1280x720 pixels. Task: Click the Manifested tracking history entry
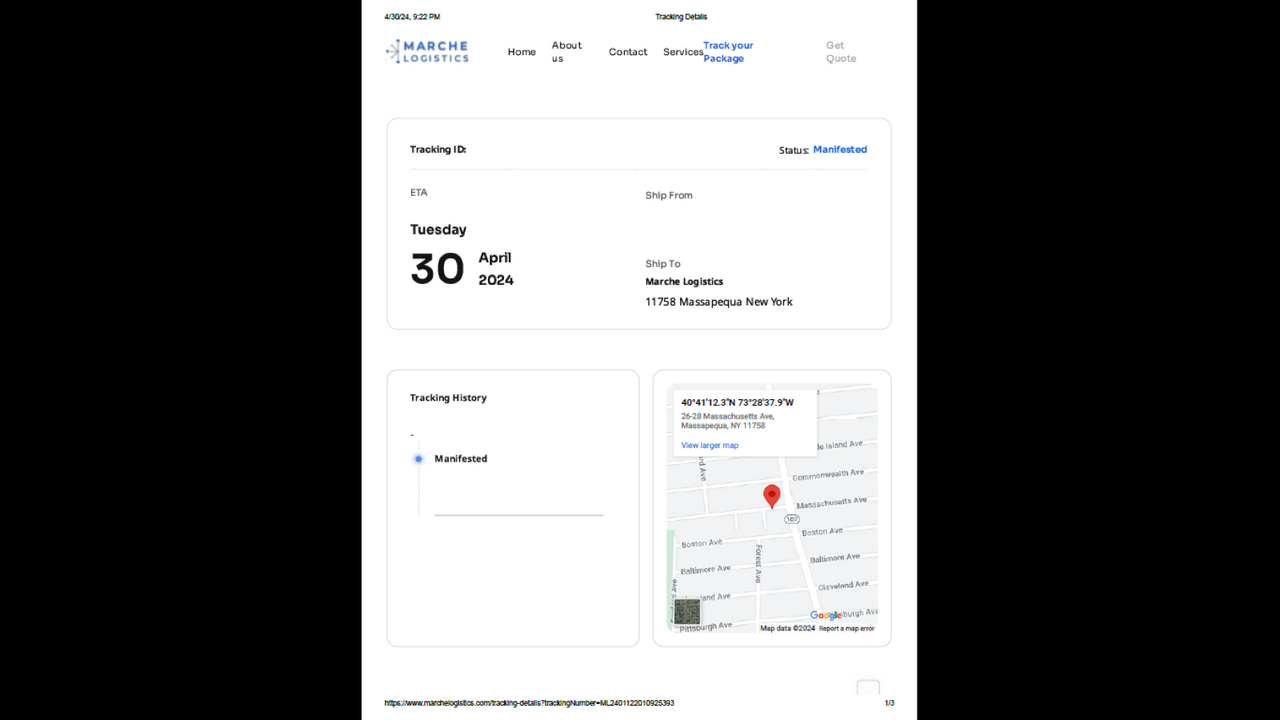(x=461, y=459)
